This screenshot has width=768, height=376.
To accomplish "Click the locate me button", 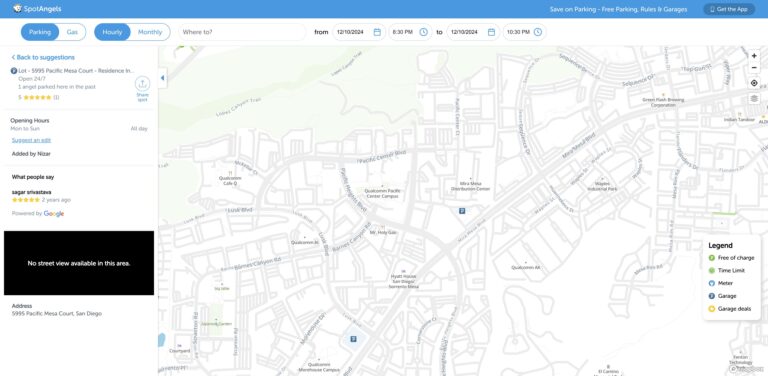I will pyautogui.click(x=754, y=83).
